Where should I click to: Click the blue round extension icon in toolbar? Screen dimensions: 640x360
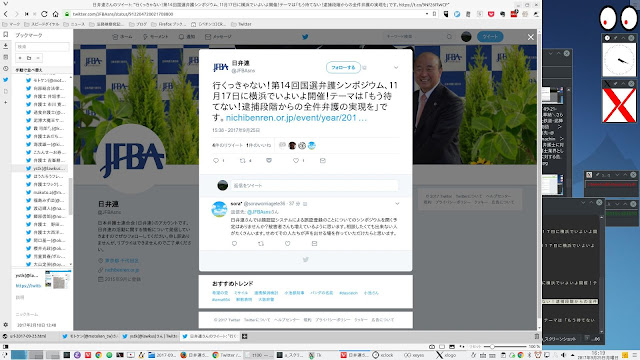point(457,14)
